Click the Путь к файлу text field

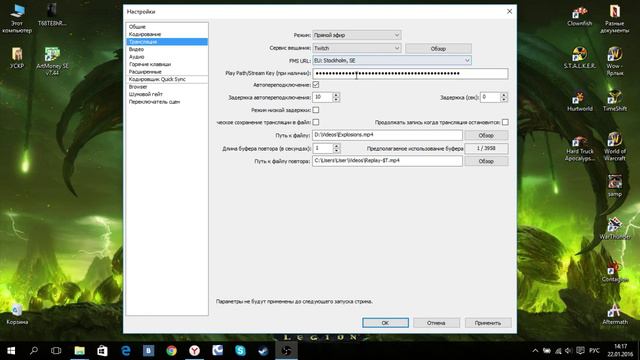(x=387, y=135)
